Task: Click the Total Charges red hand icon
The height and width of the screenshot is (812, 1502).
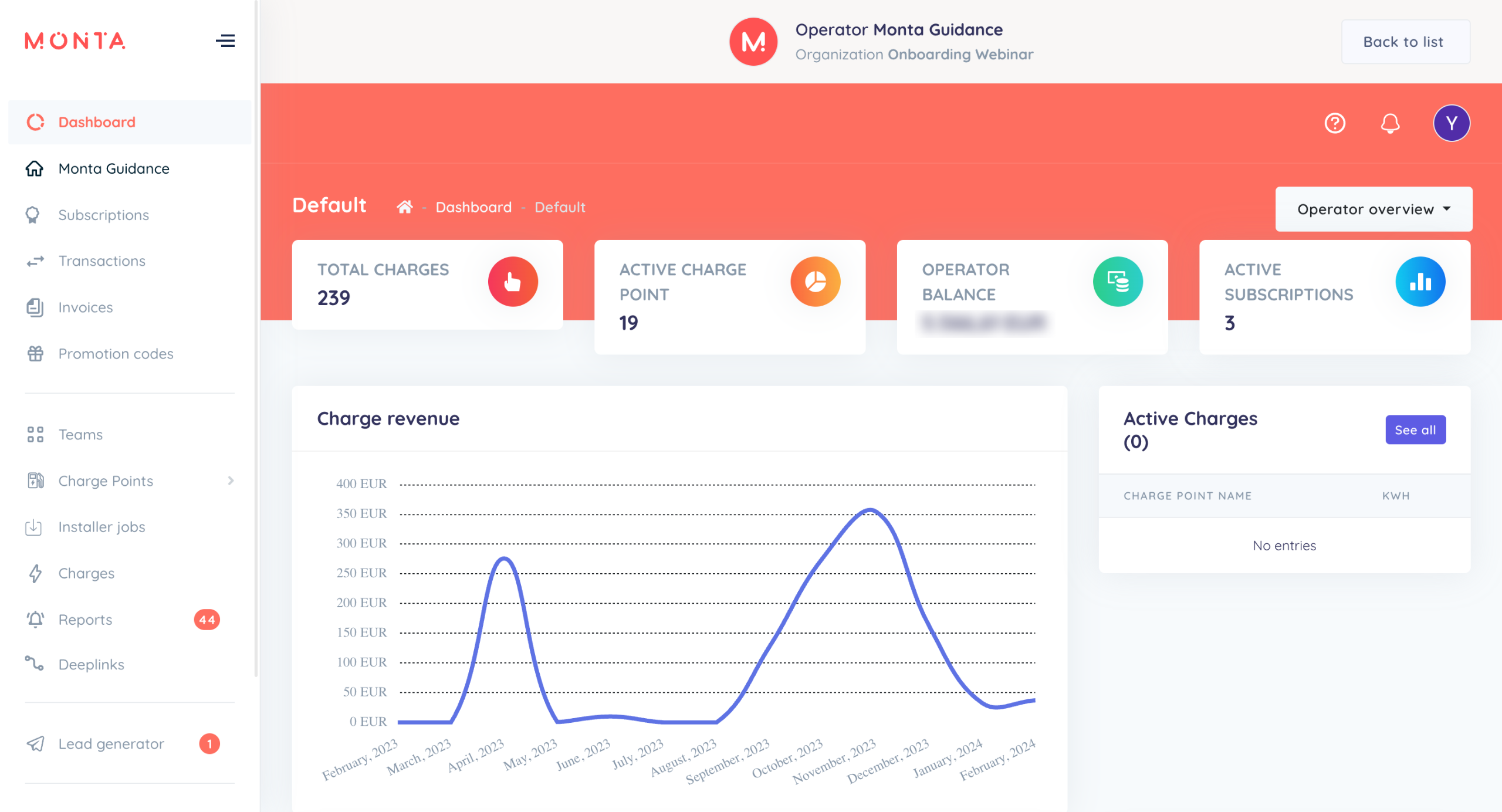Action: 512,282
